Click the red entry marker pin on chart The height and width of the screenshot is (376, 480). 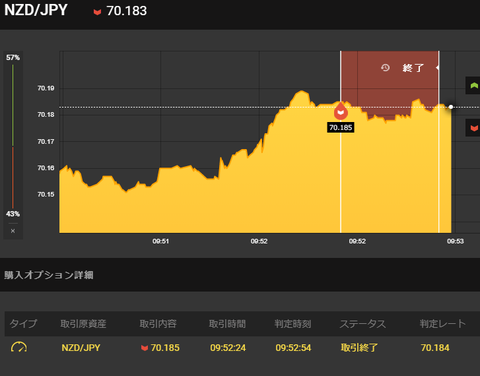pyautogui.click(x=341, y=111)
